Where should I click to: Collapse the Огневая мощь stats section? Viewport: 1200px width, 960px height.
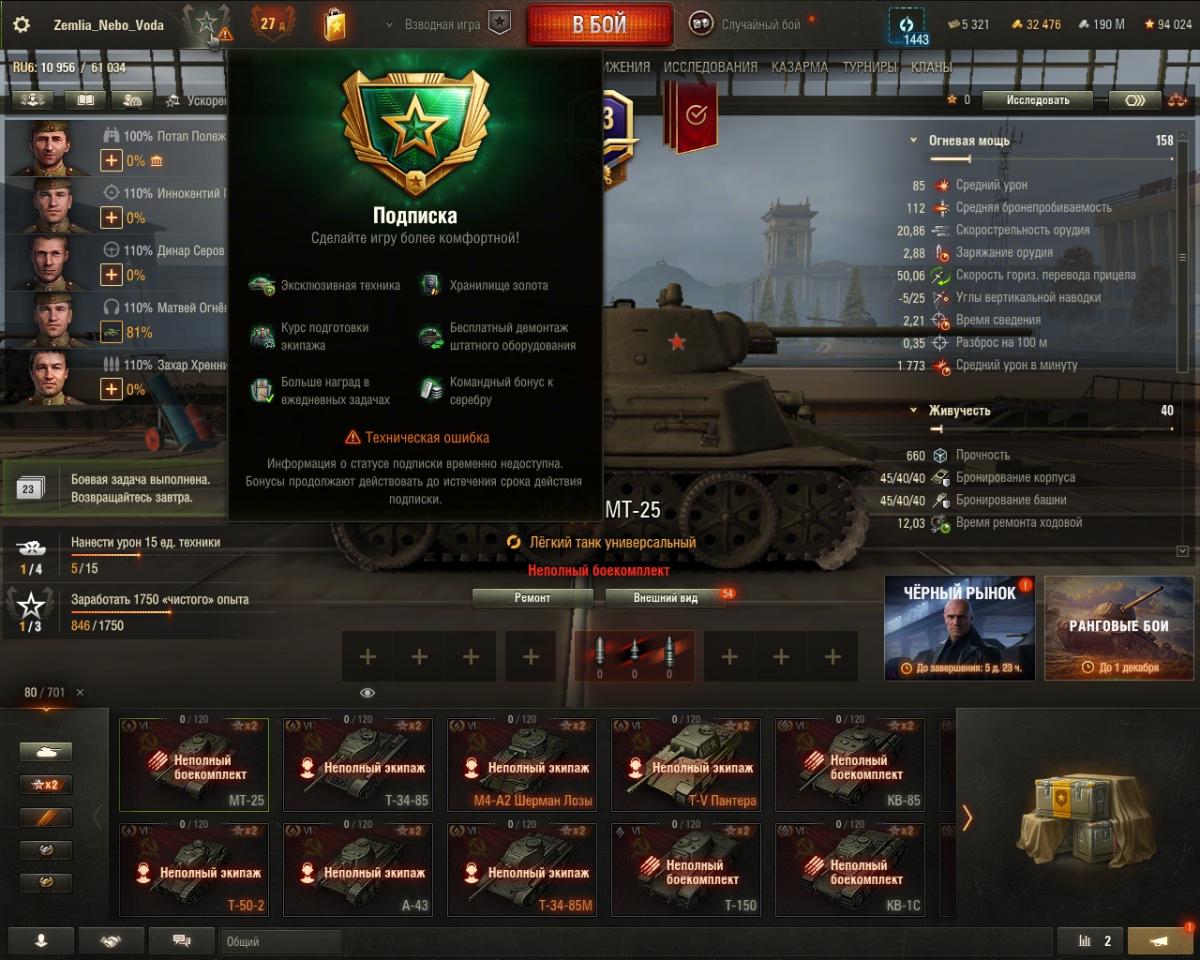pos(913,141)
